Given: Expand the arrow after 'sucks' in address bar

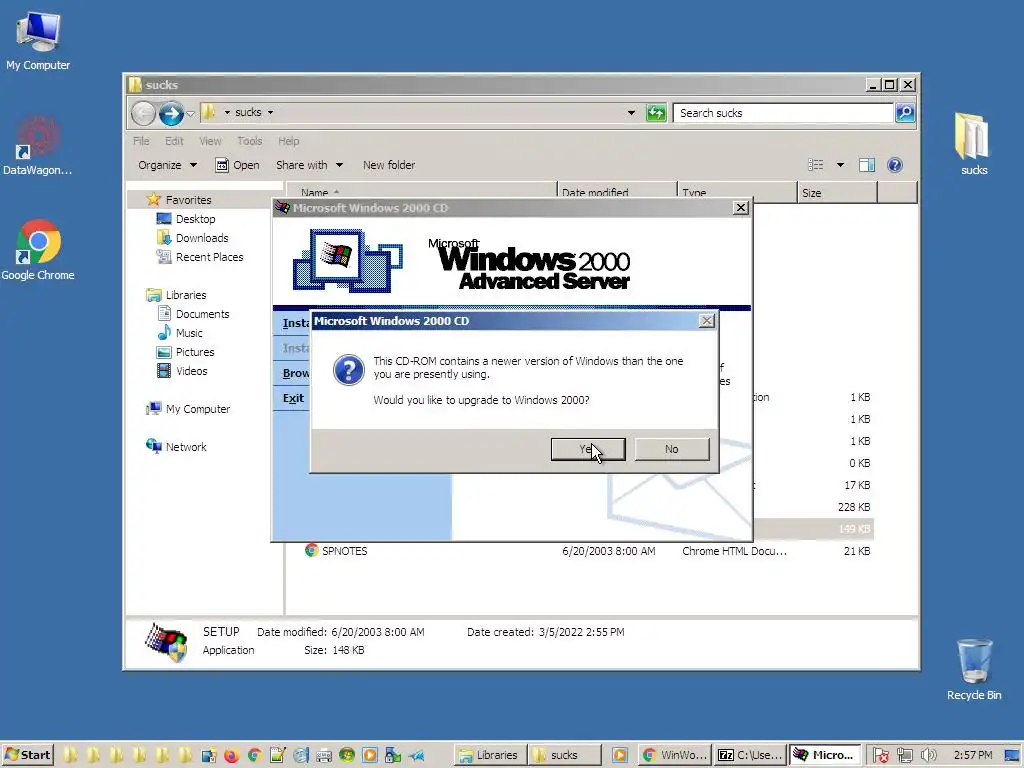Looking at the screenshot, I should (270, 112).
